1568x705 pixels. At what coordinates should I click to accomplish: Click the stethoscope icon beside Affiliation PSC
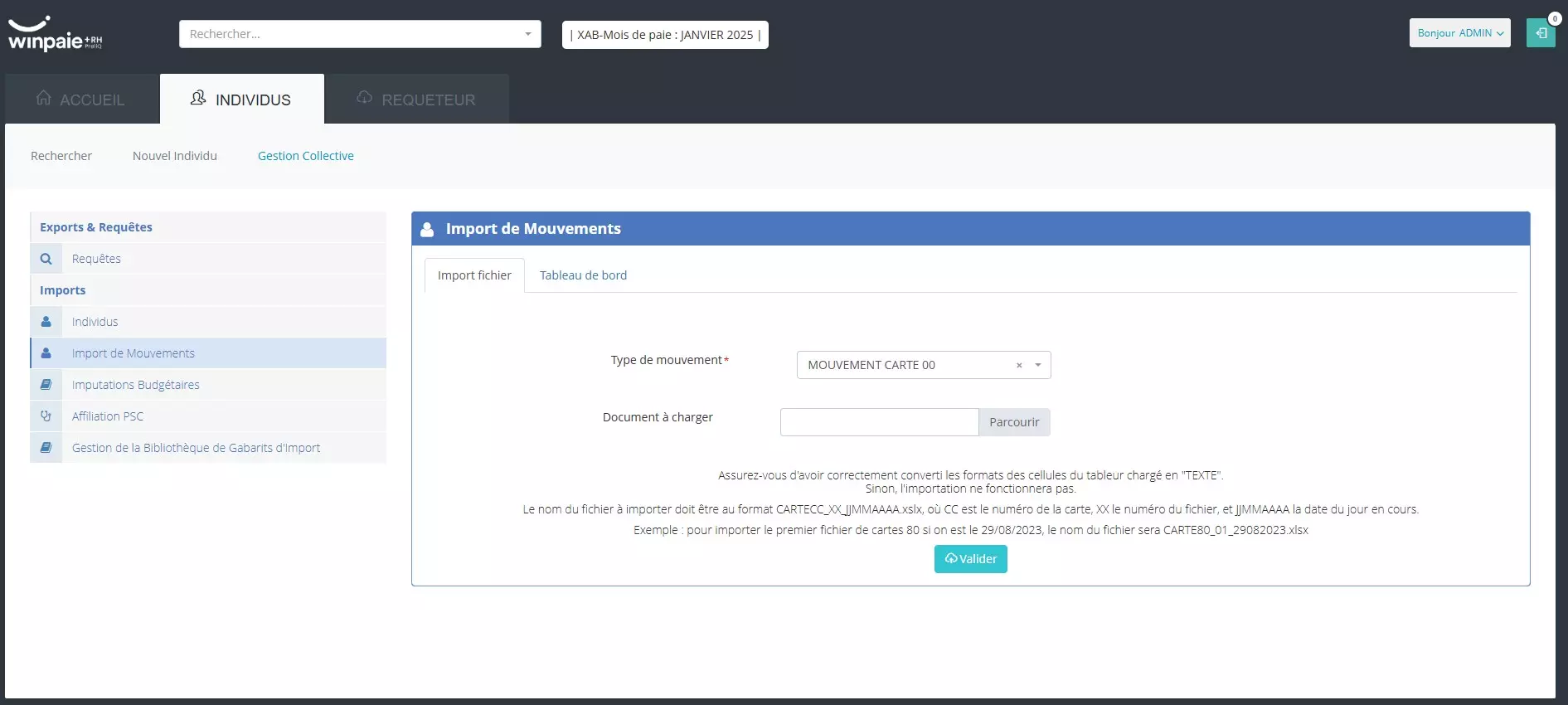coord(46,416)
